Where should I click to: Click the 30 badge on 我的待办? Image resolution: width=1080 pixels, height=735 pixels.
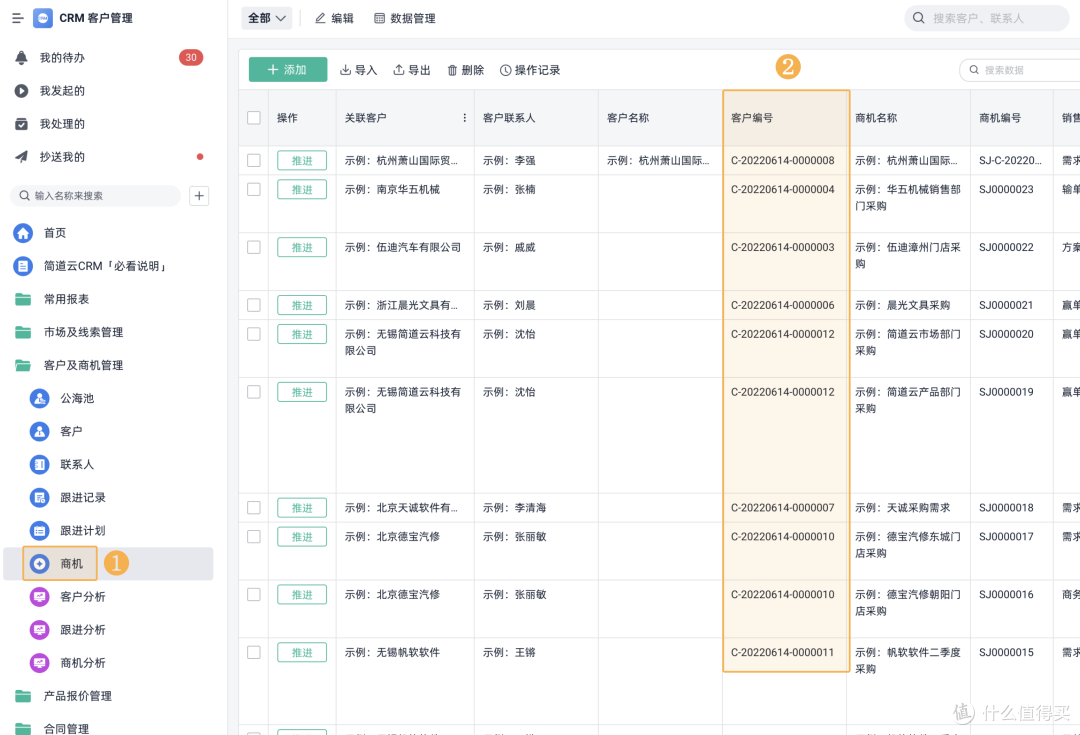(x=191, y=58)
